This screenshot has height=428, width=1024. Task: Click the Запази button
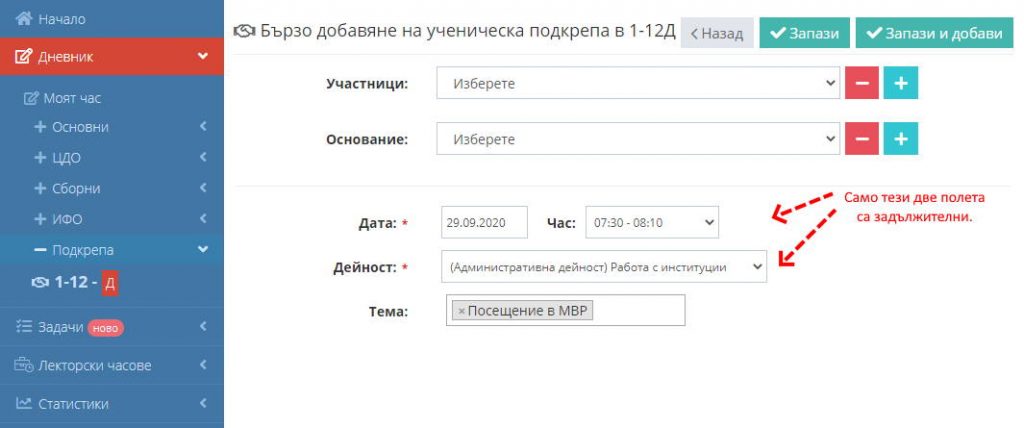(x=805, y=33)
